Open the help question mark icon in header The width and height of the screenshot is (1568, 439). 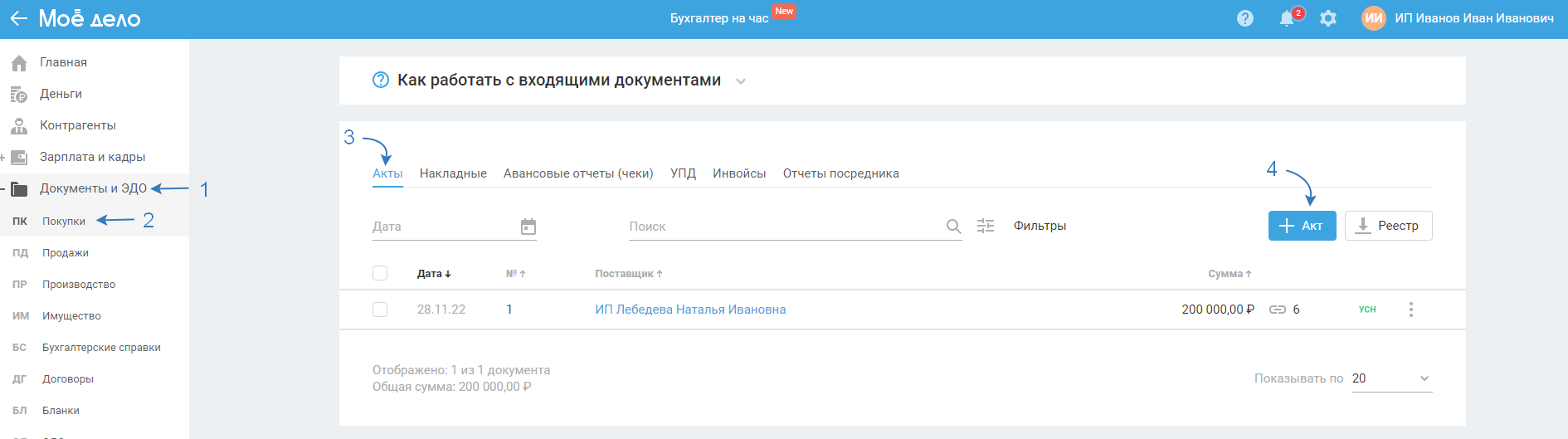tap(1244, 18)
